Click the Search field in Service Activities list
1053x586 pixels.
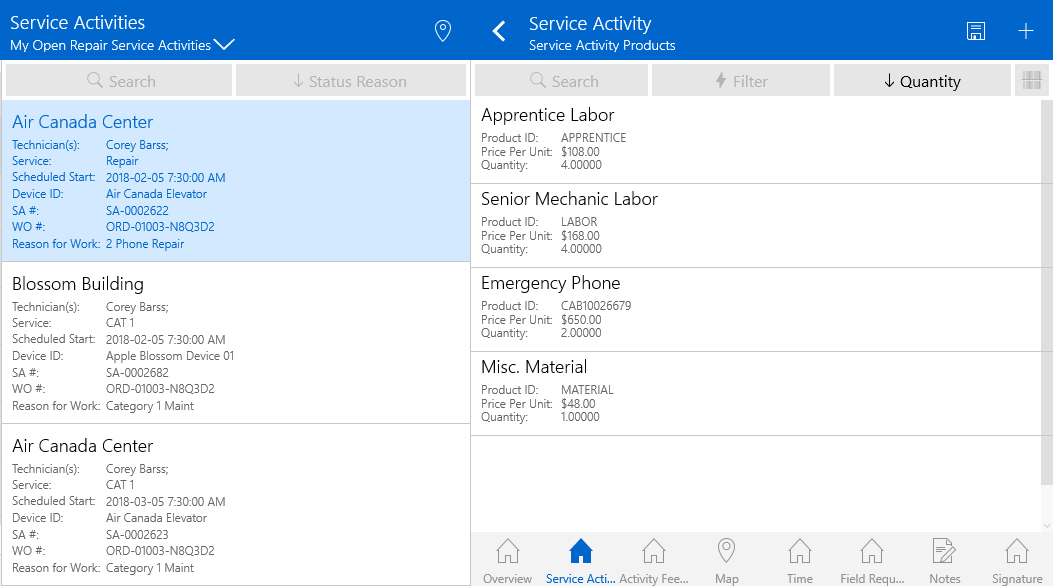coord(119,81)
